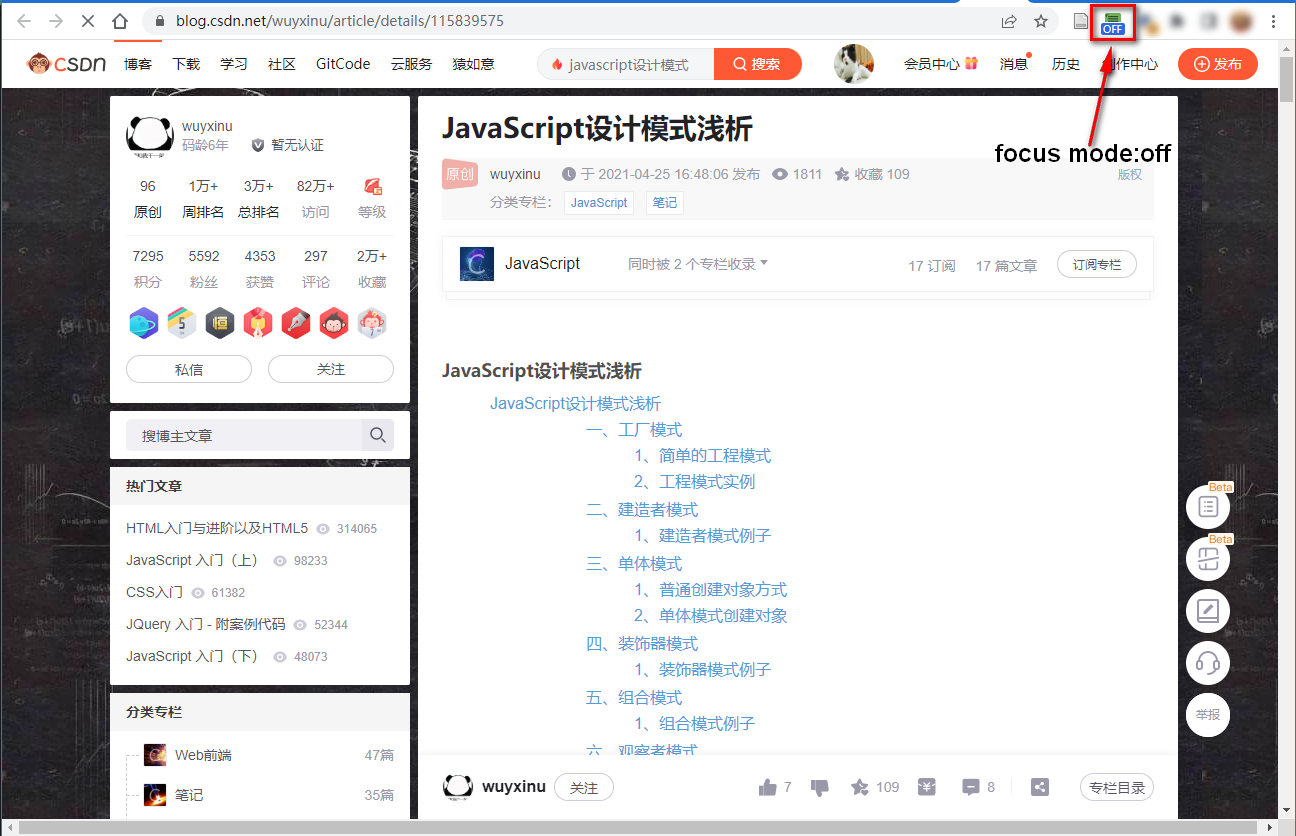Click the JavaScript column thumbnail

point(477,264)
